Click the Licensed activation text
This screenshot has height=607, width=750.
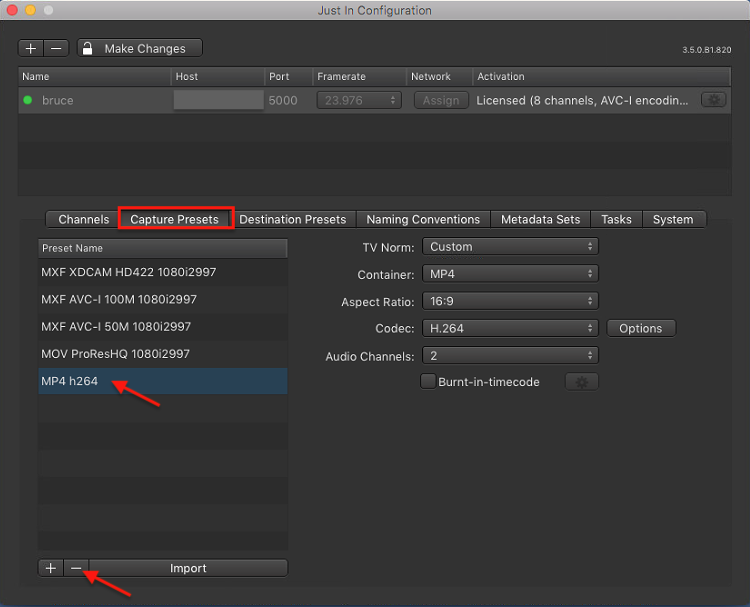(582, 100)
